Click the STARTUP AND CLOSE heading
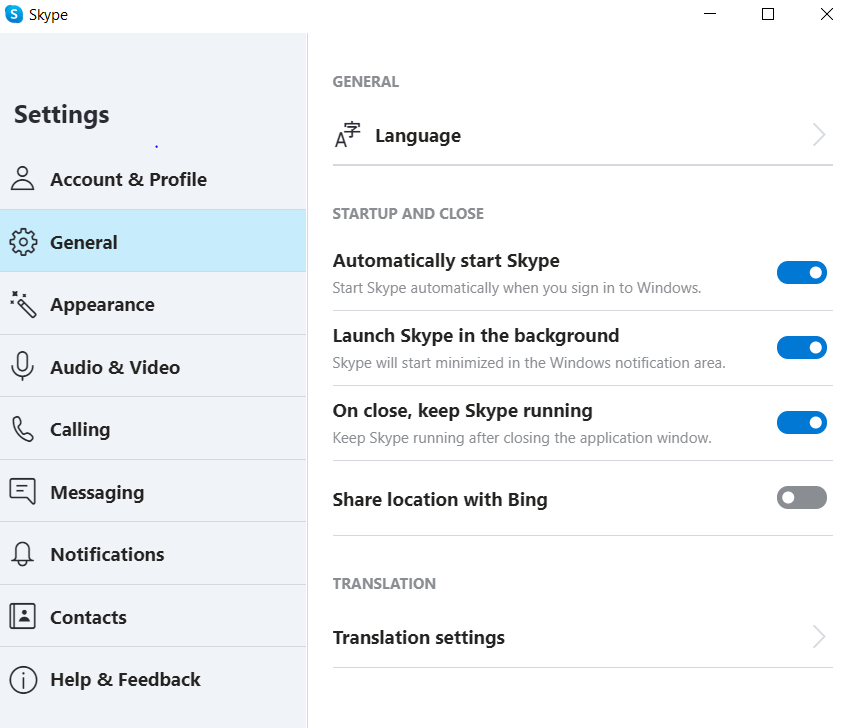This screenshot has width=856, height=728. coord(408,213)
